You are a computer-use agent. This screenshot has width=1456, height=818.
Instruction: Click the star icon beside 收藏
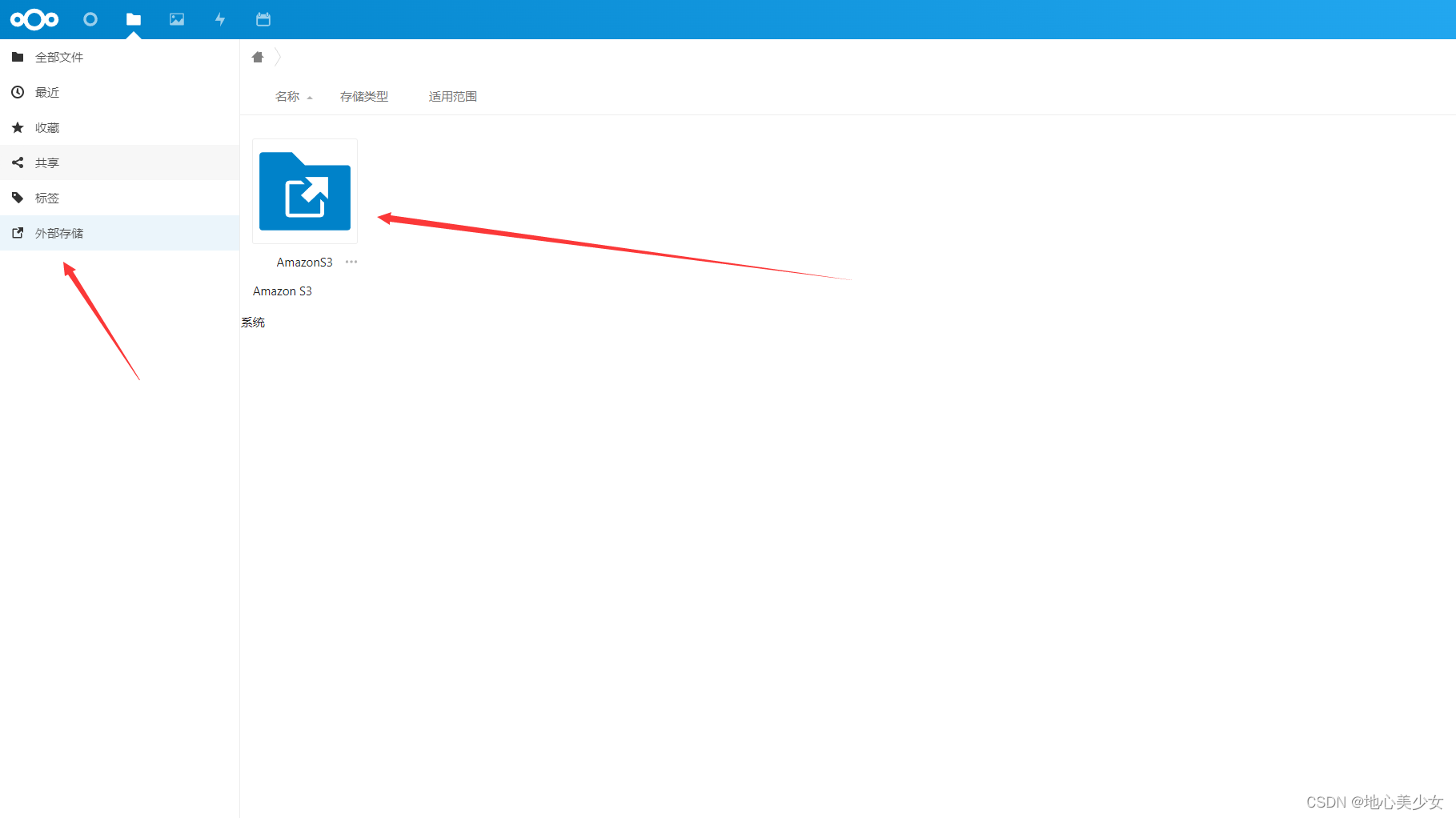click(18, 127)
